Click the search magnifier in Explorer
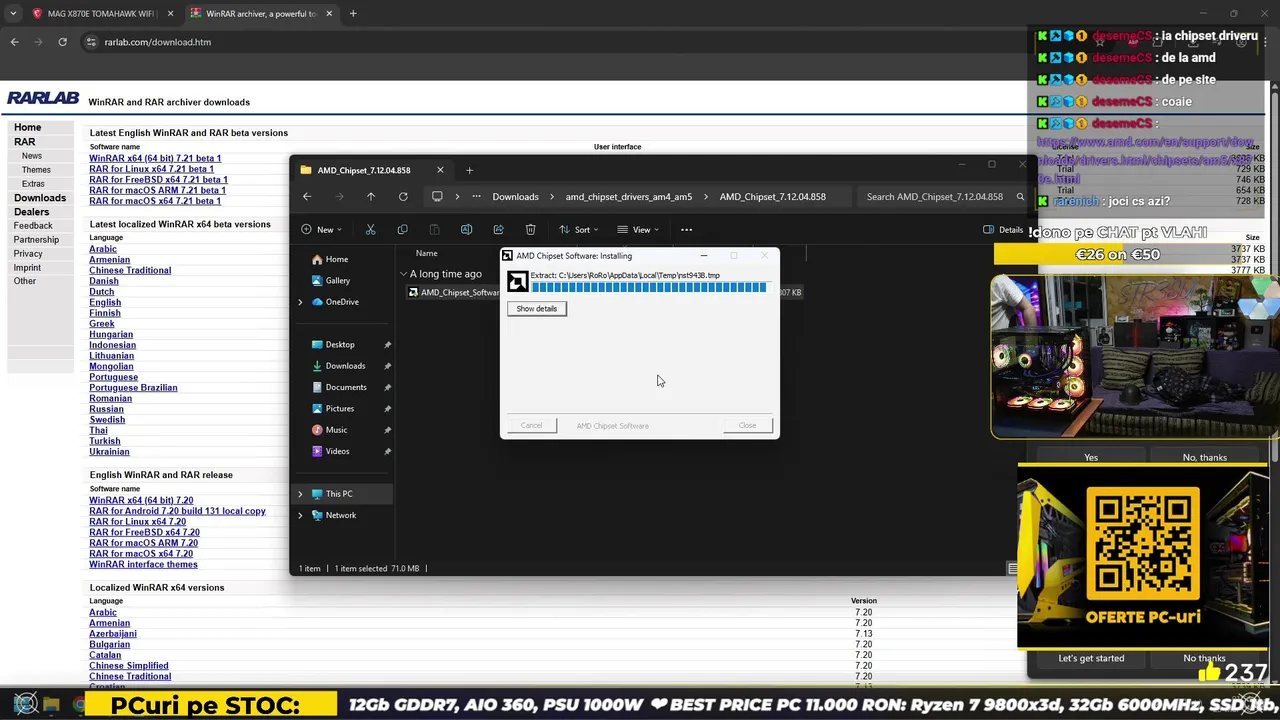This screenshot has height=720, width=1280. (x=1020, y=197)
